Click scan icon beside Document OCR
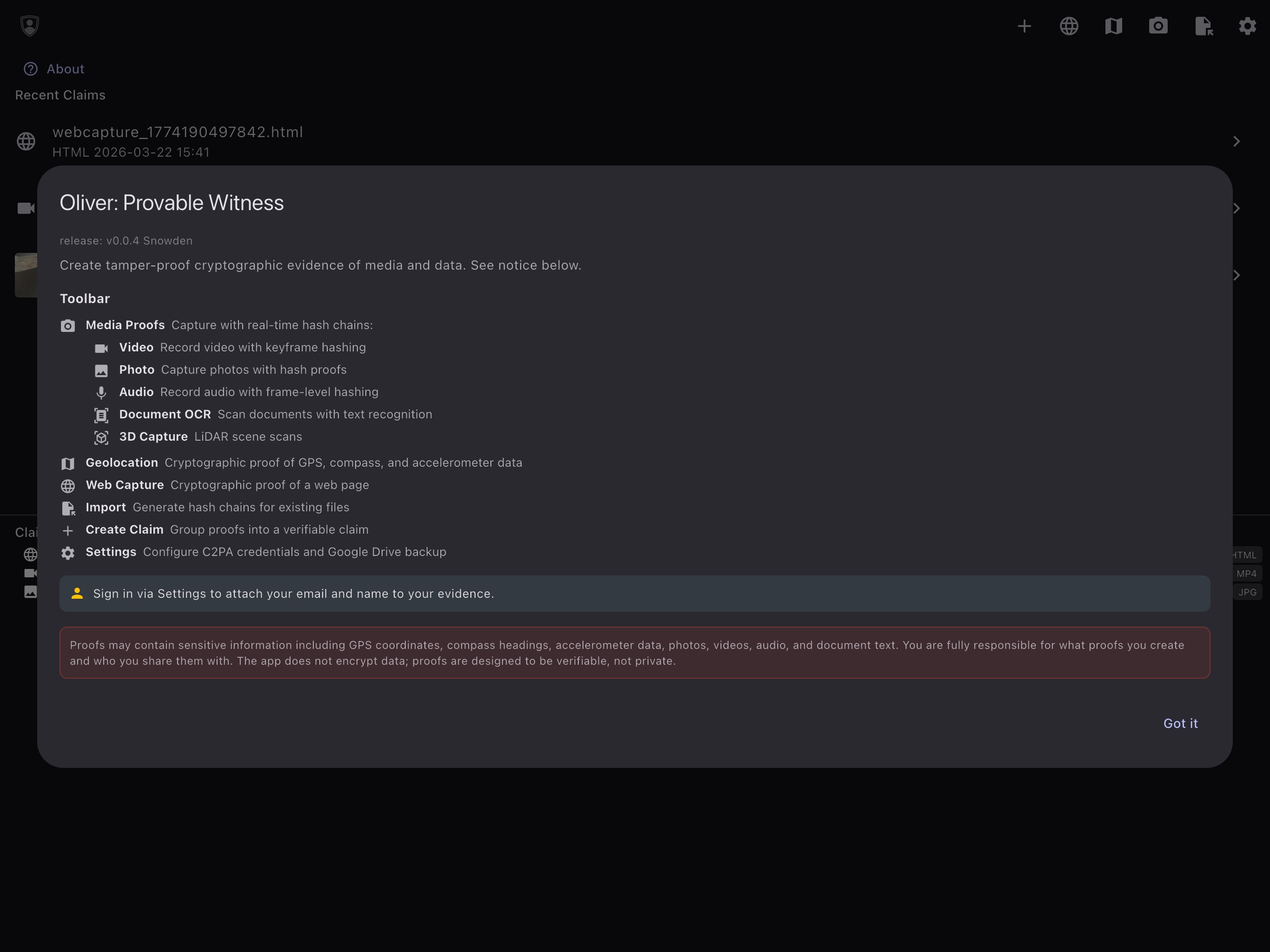Image resolution: width=1270 pixels, height=952 pixels. (x=101, y=415)
